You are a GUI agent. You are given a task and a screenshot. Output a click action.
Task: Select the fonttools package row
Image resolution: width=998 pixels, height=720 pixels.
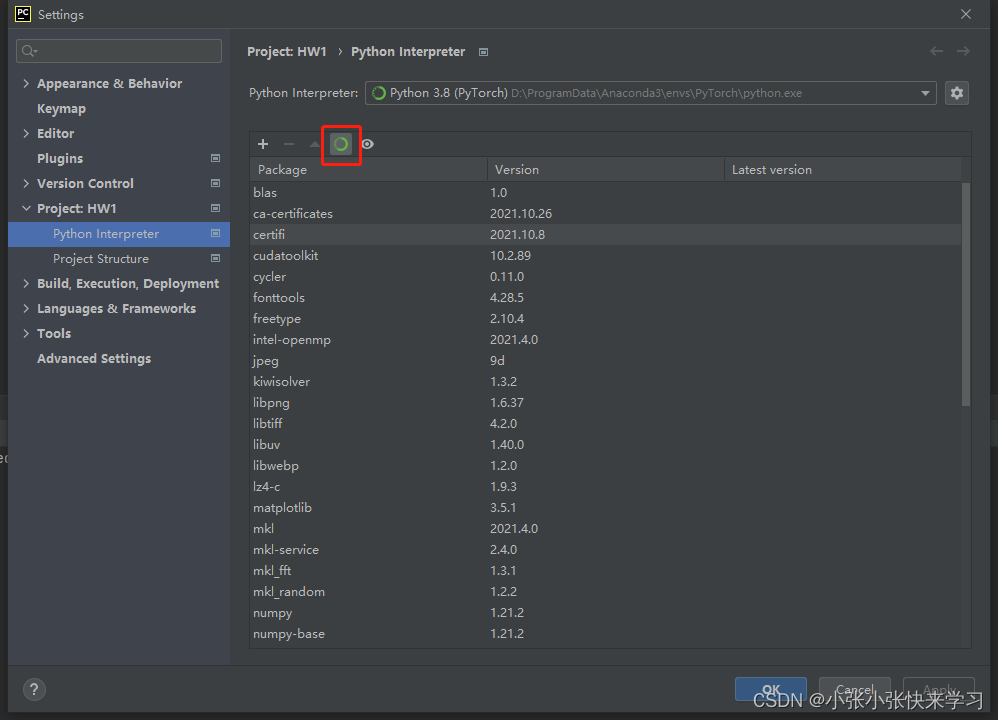coord(605,297)
